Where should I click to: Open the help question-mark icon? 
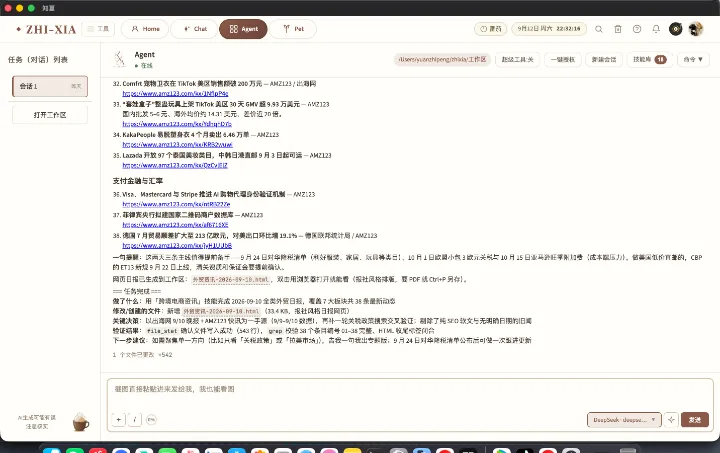637,29
